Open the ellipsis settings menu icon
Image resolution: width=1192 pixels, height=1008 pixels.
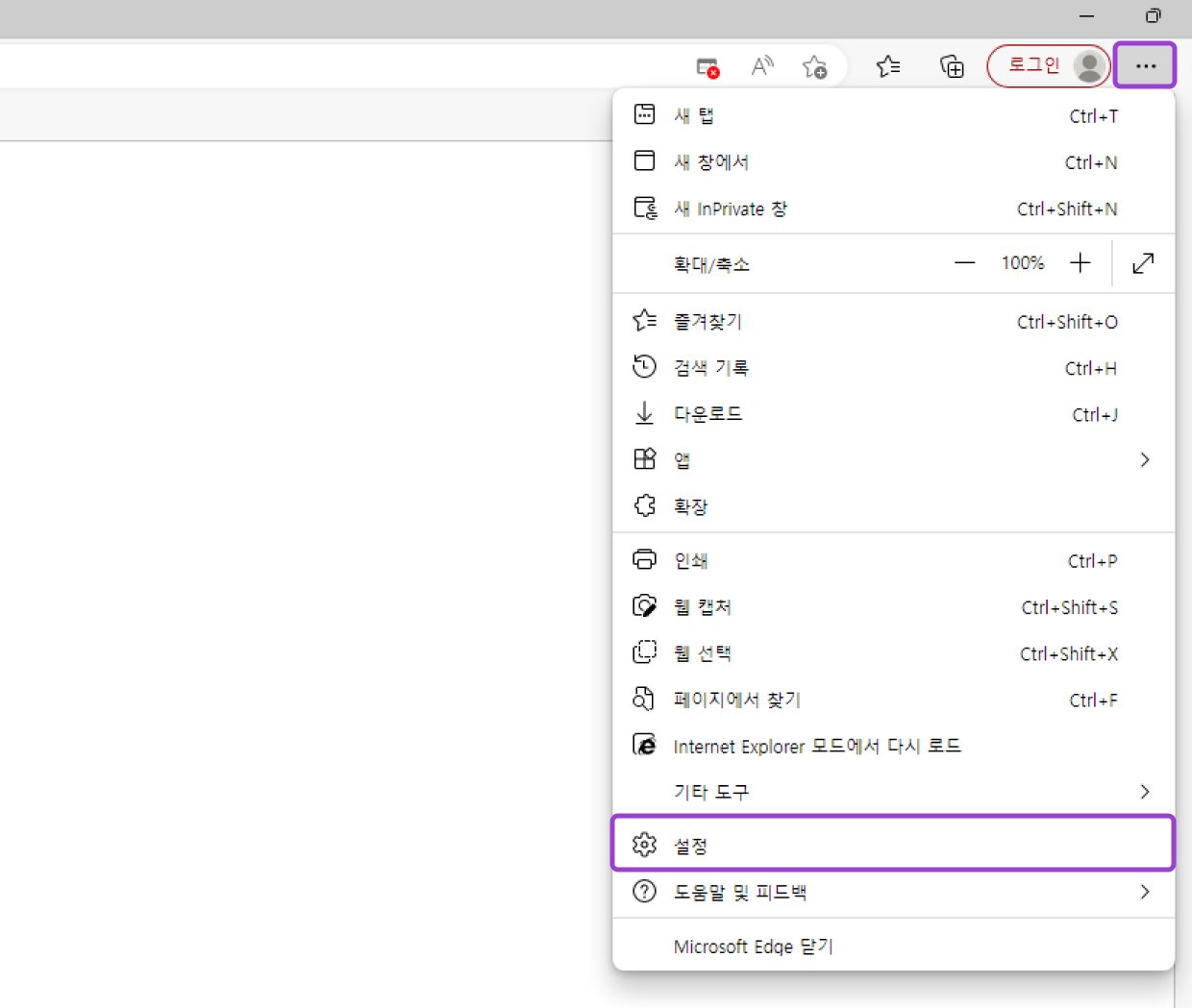point(1145,66)
